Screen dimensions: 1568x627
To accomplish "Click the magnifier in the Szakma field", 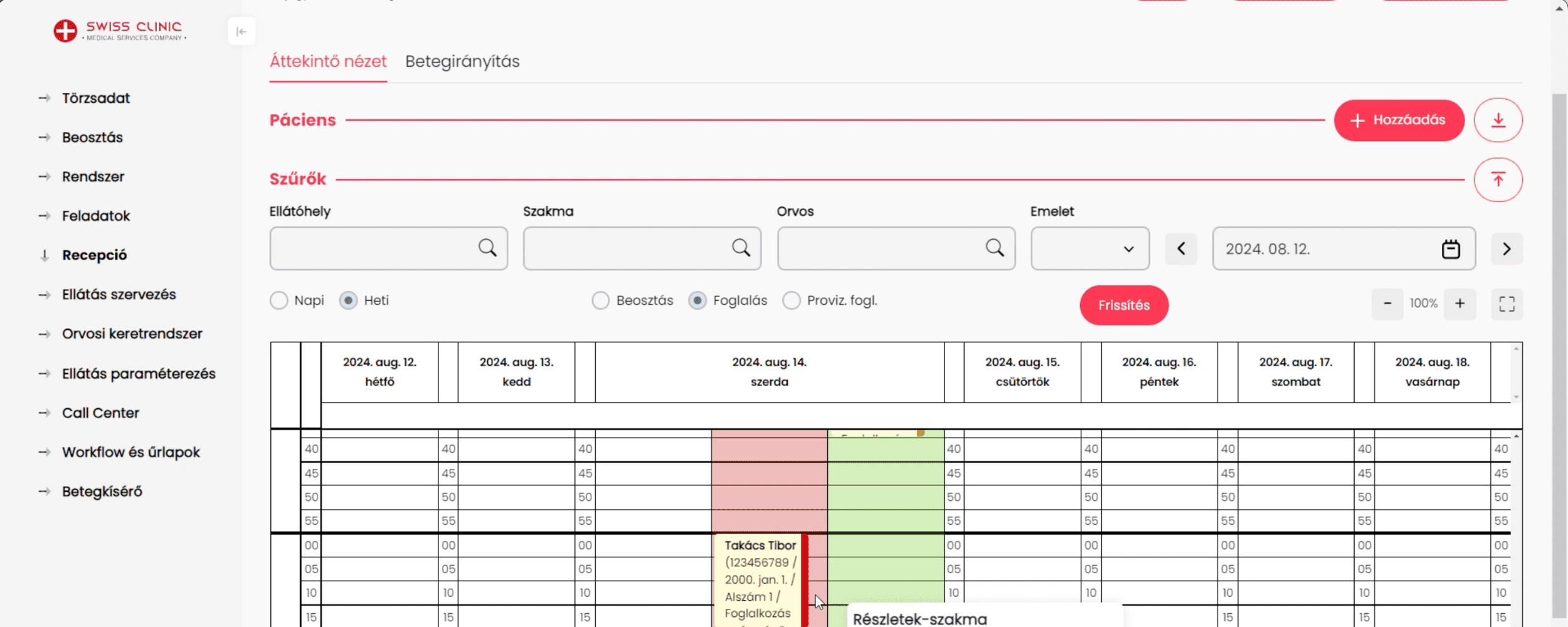I will point(741,248).
